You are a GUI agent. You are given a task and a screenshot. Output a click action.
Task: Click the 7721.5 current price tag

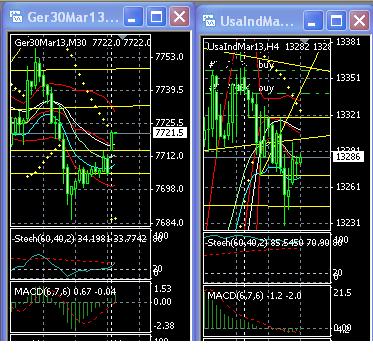[x=170, y=133]
